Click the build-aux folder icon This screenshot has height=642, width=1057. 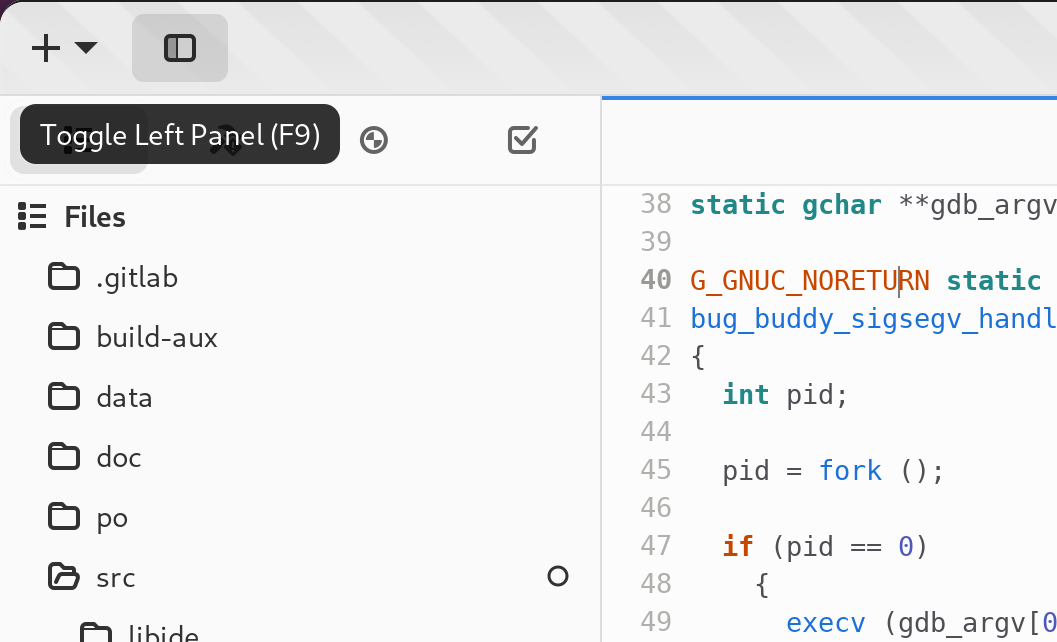click(x=64, y=337)
